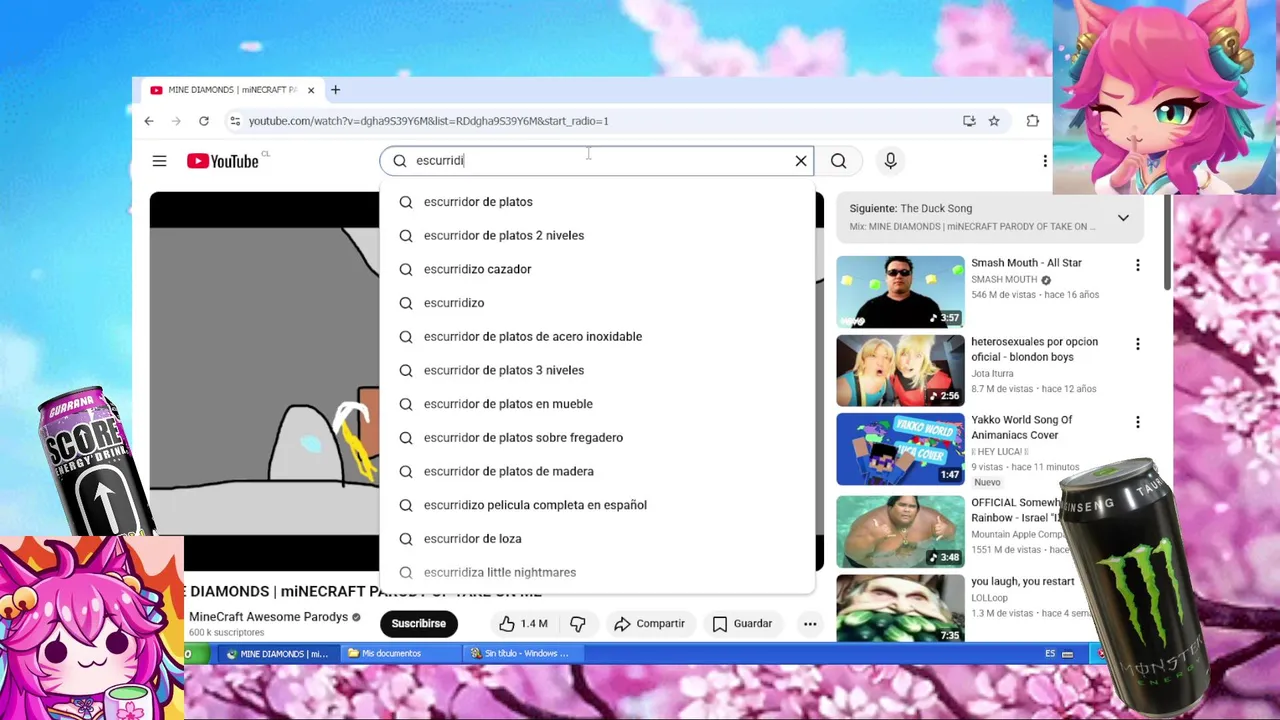Viewport: 1280px width, 720px height.
Task: Open options for Smash Mouth All Star
Action: pos(1137,265)
